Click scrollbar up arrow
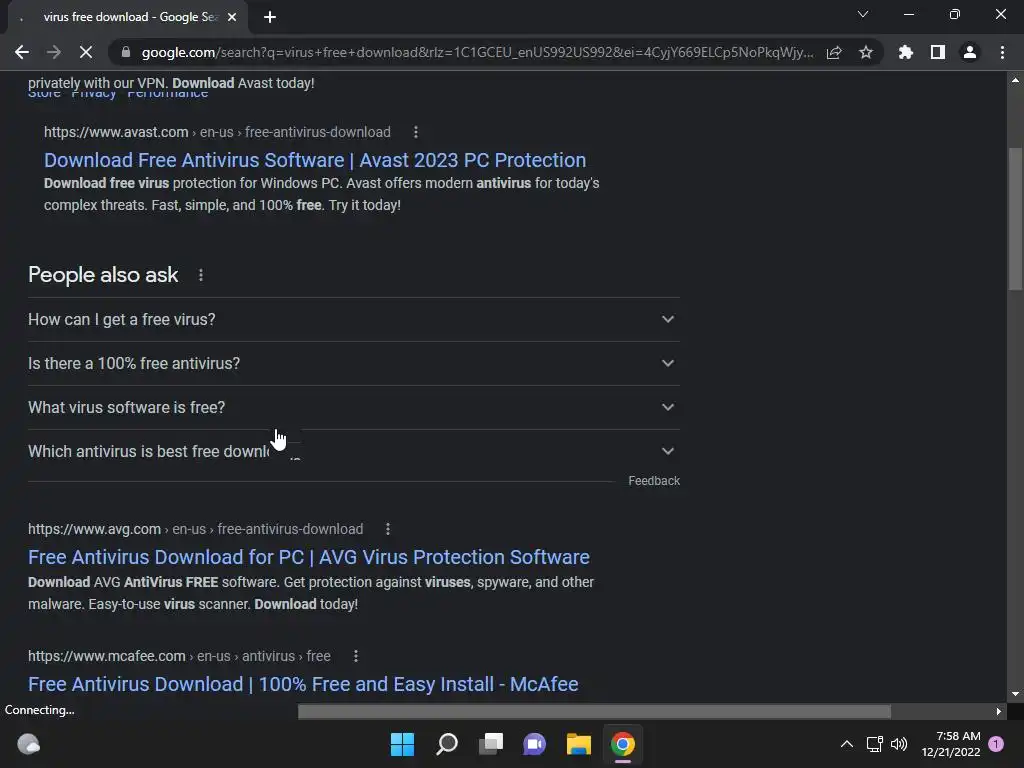 (x=1015, y=80)
